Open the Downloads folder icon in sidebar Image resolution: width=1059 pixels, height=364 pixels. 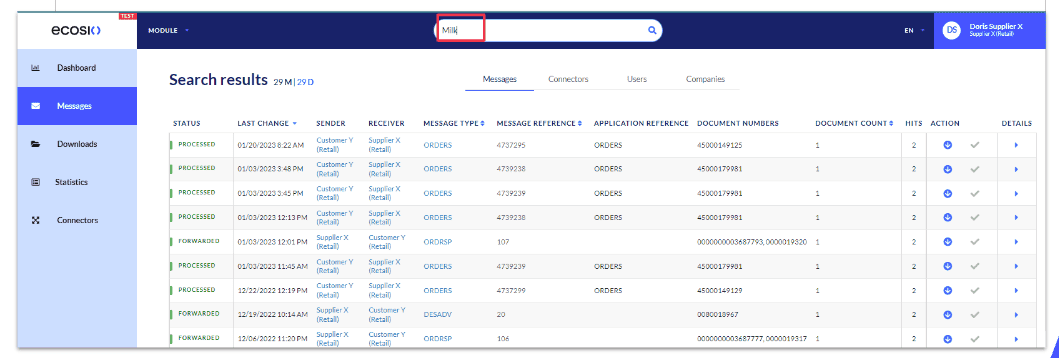(36, 144)
